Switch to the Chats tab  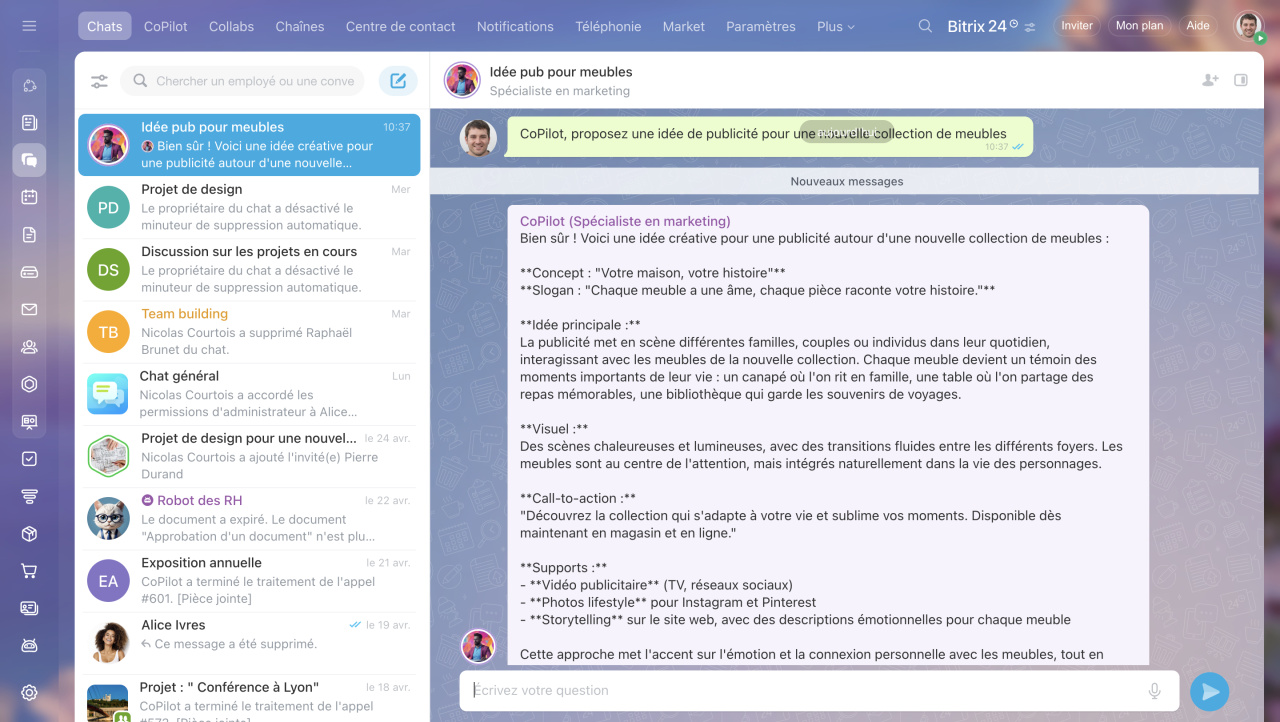click(104, 26)
